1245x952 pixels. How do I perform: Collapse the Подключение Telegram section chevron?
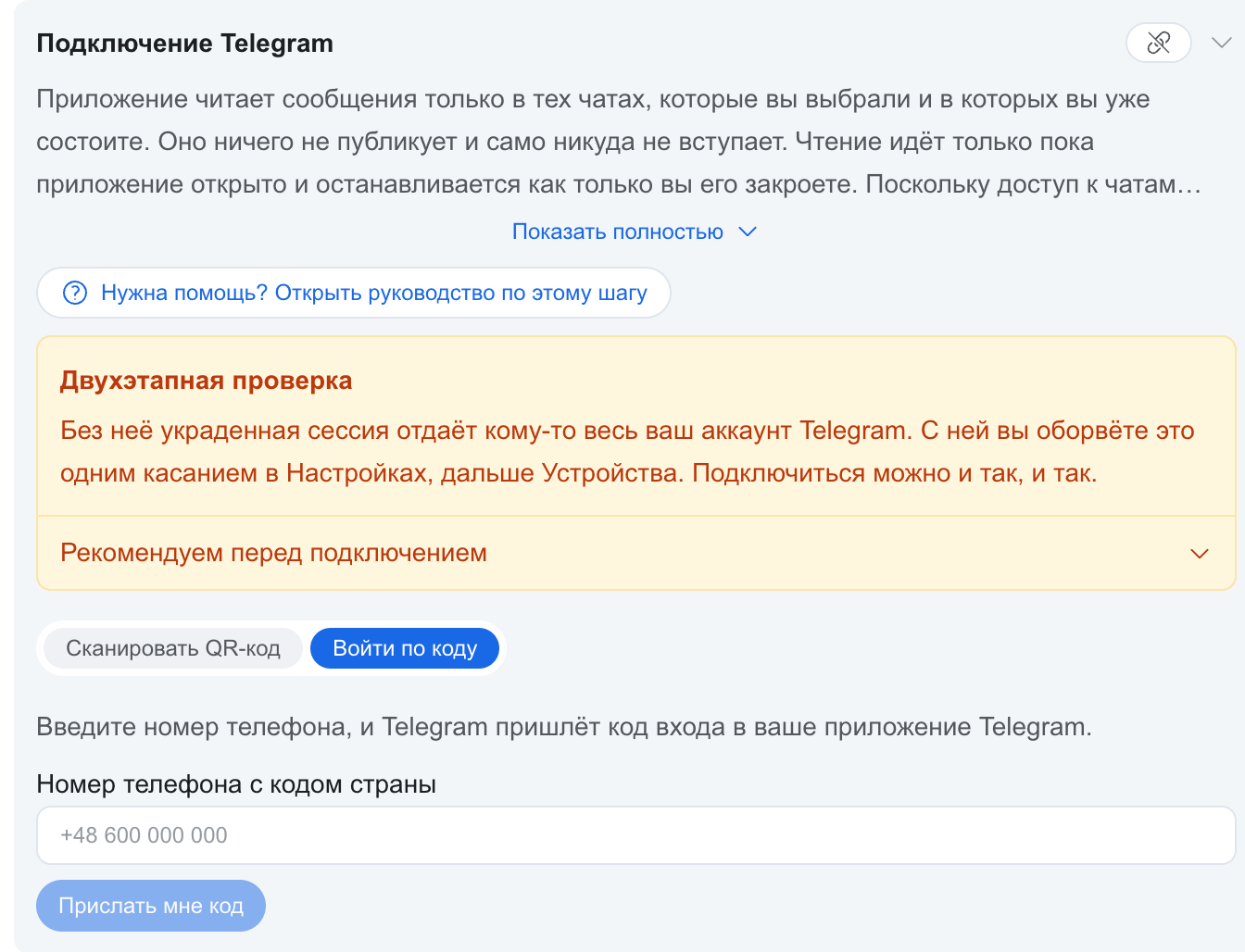coord(1222,43)
